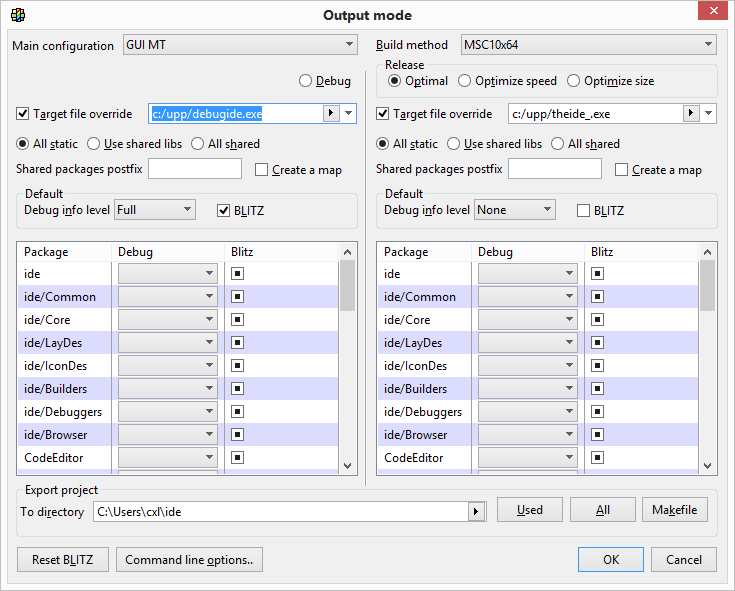Click the app icon in title bar
This screenshot has width=735, height=591.
17,15
